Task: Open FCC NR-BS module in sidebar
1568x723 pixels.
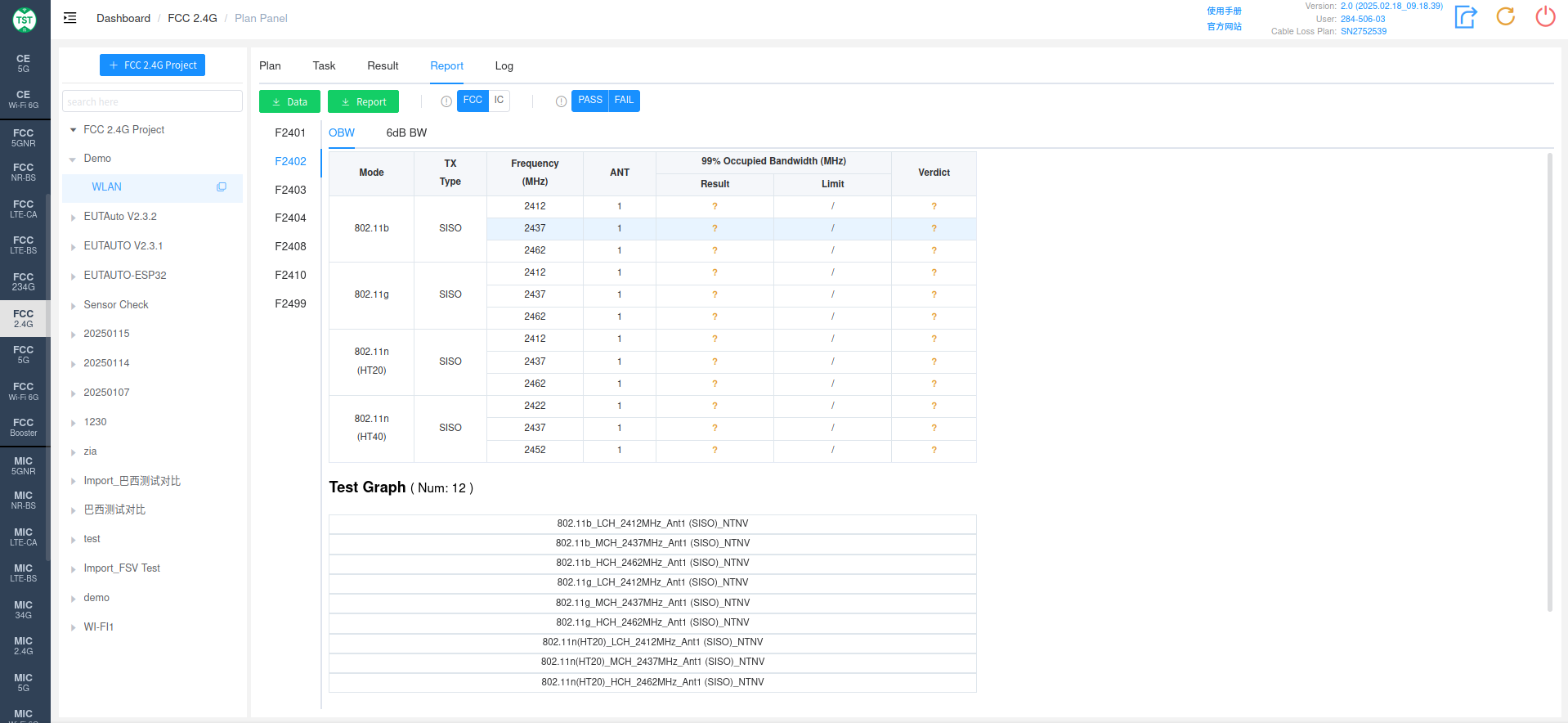Action: pyautogui.click(x=24, y=173)
